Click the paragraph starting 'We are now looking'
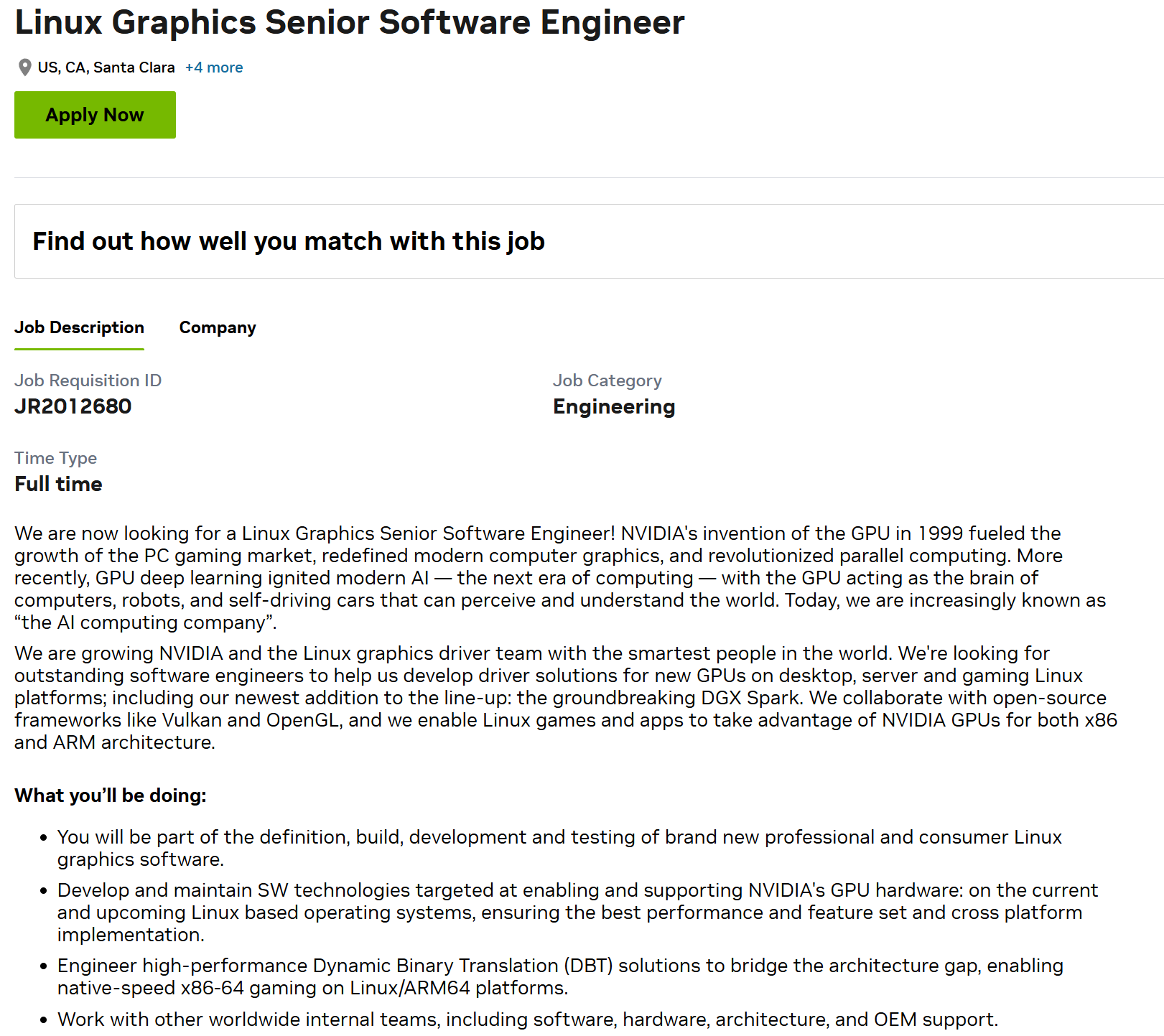This screenshot has height=1036, width=1164. 560,577
